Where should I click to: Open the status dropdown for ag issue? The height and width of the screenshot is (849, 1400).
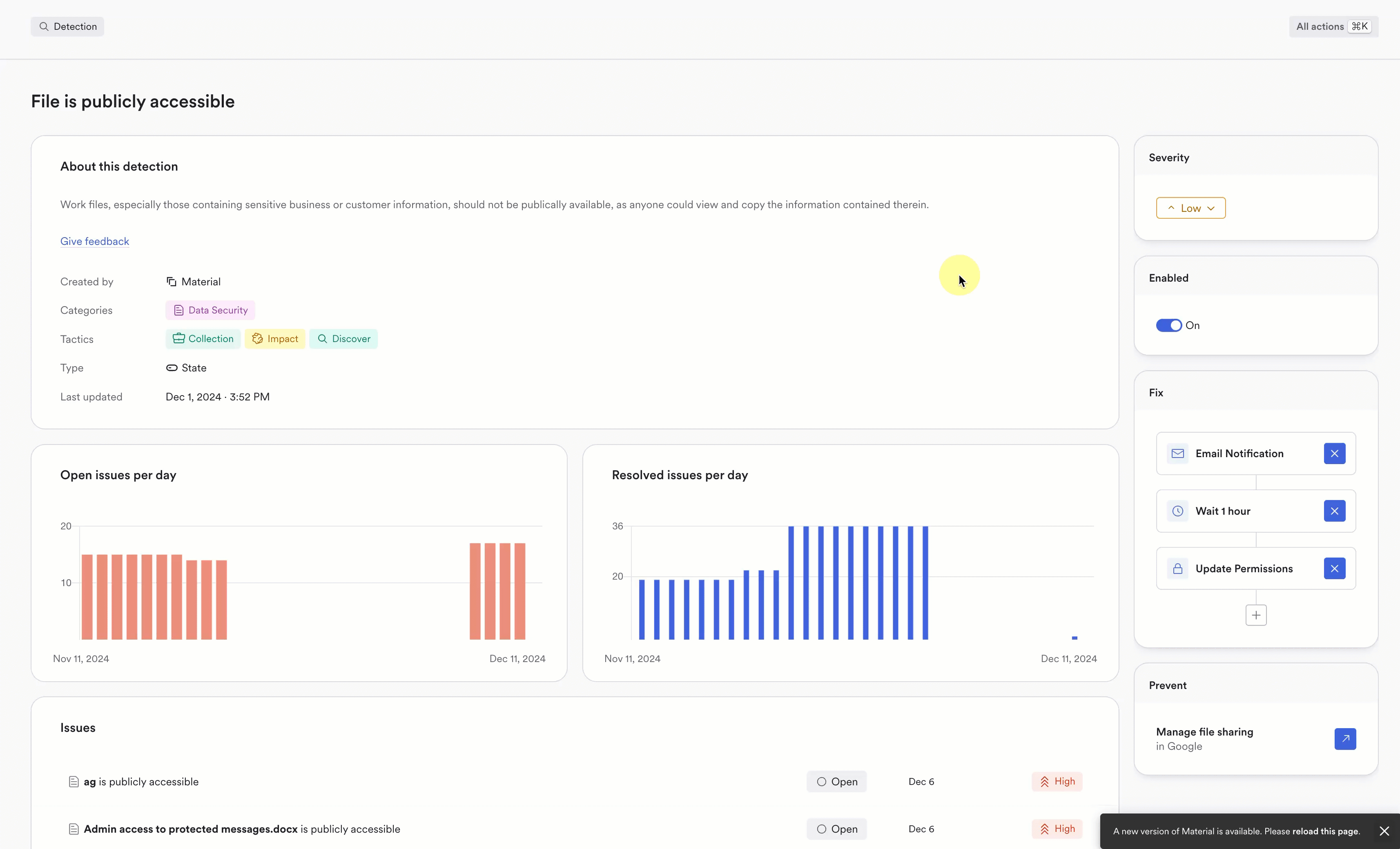coord(836,781)
